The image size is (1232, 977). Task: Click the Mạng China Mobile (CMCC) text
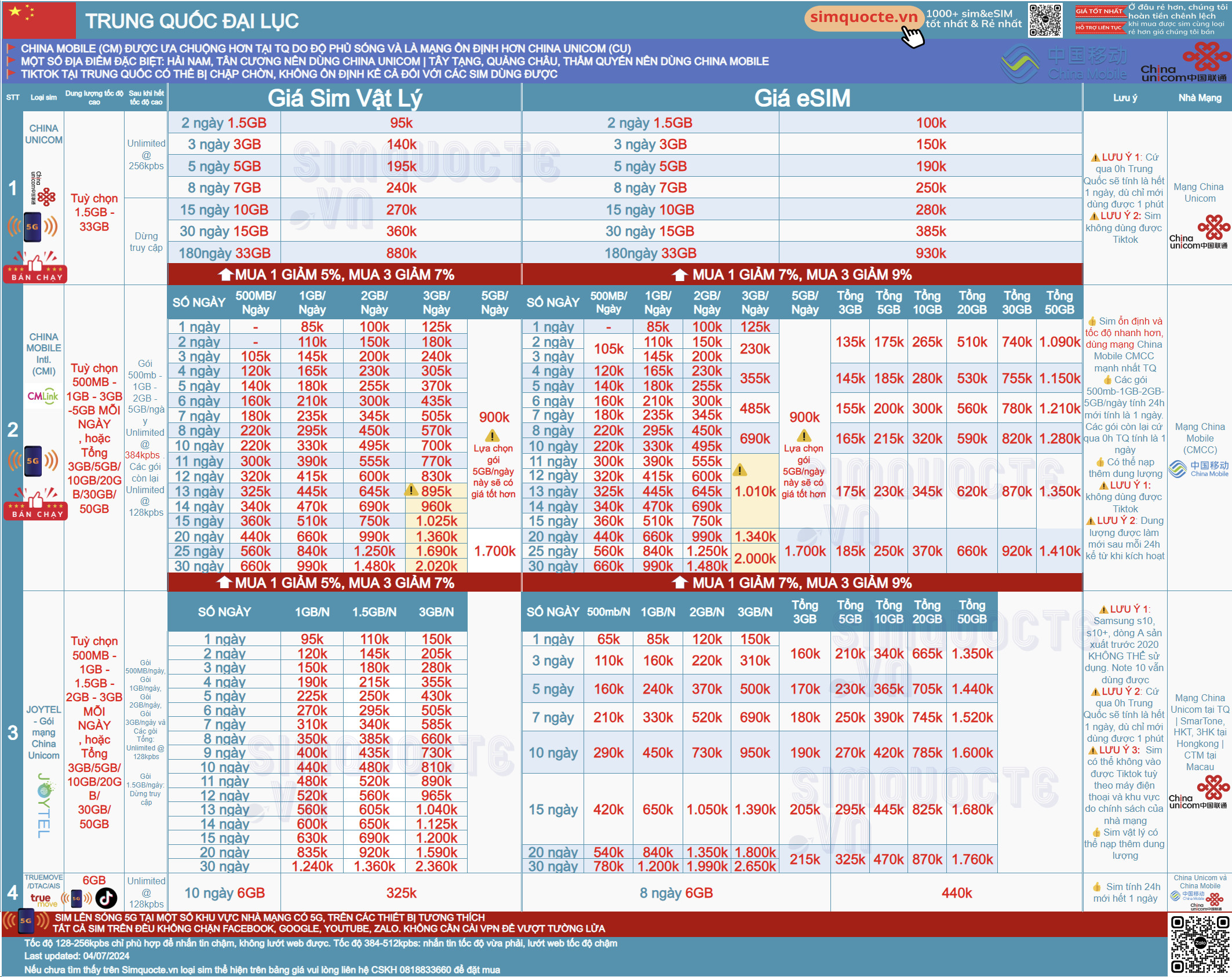[1199, 438]
